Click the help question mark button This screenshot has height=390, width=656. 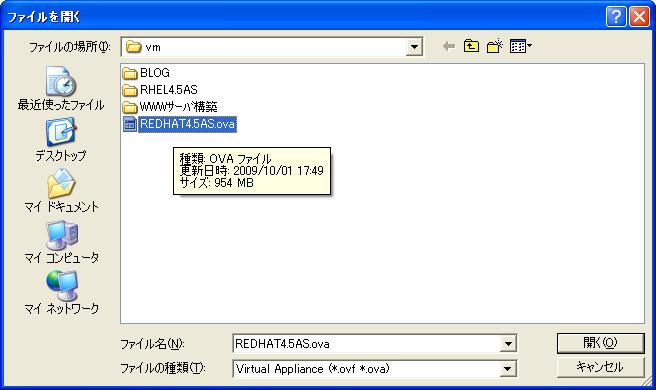pos(616,17)
